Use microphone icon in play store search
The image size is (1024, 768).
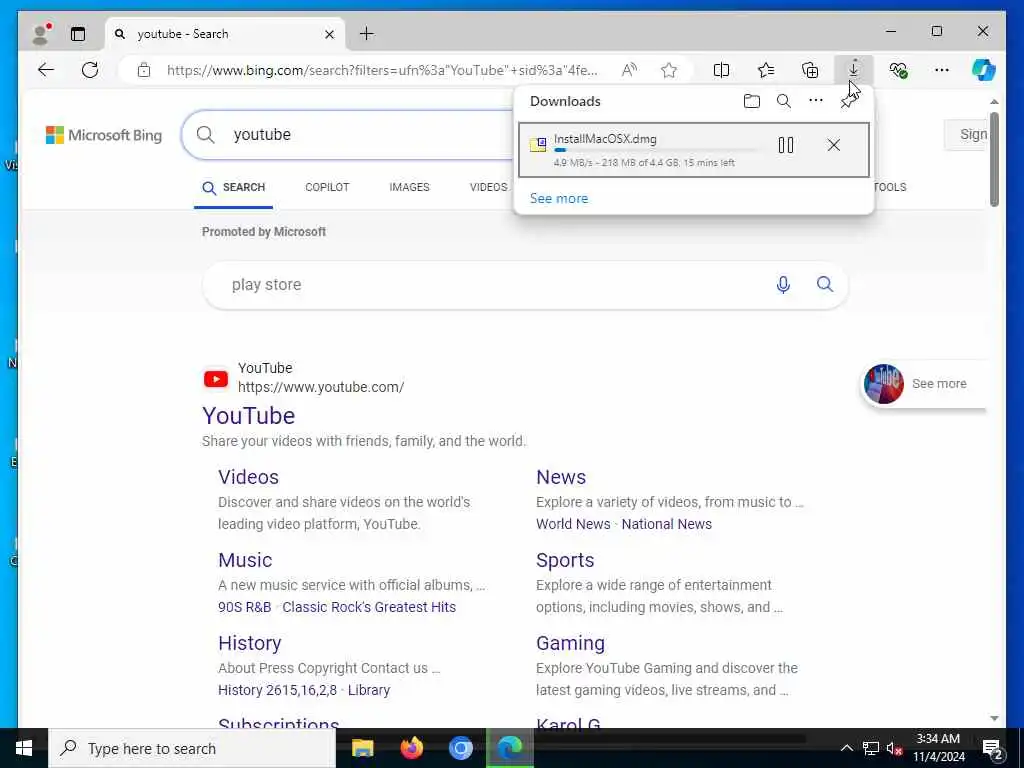click(783, 285)
